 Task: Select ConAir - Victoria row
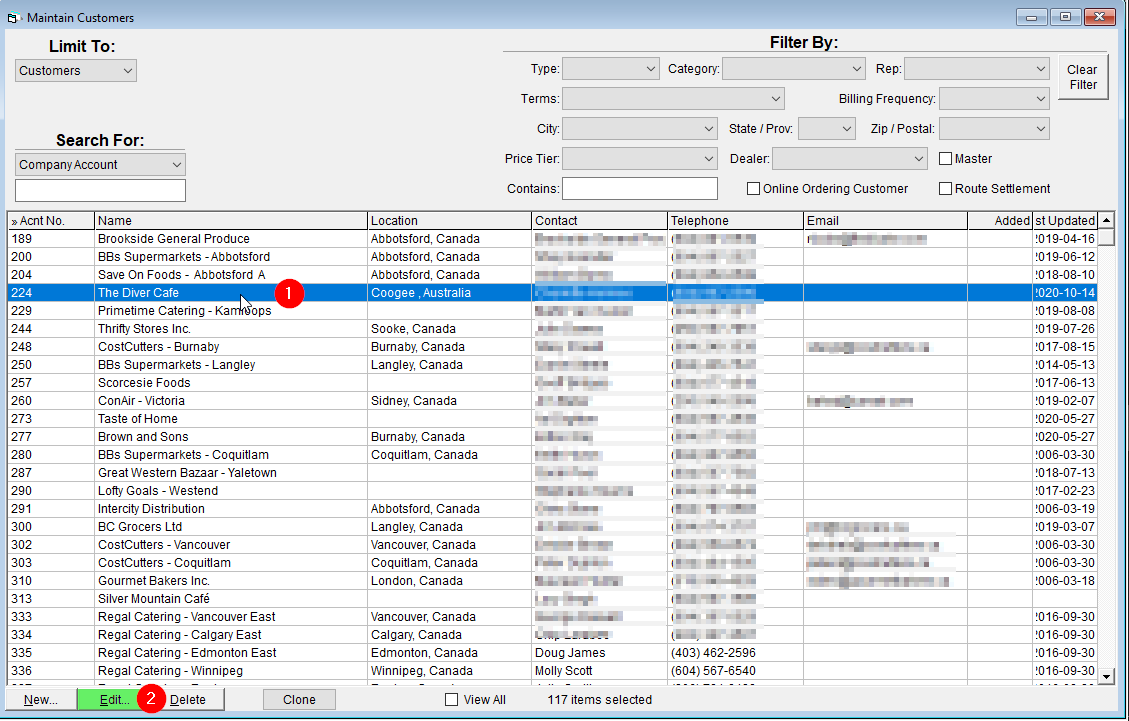[552, 400]
